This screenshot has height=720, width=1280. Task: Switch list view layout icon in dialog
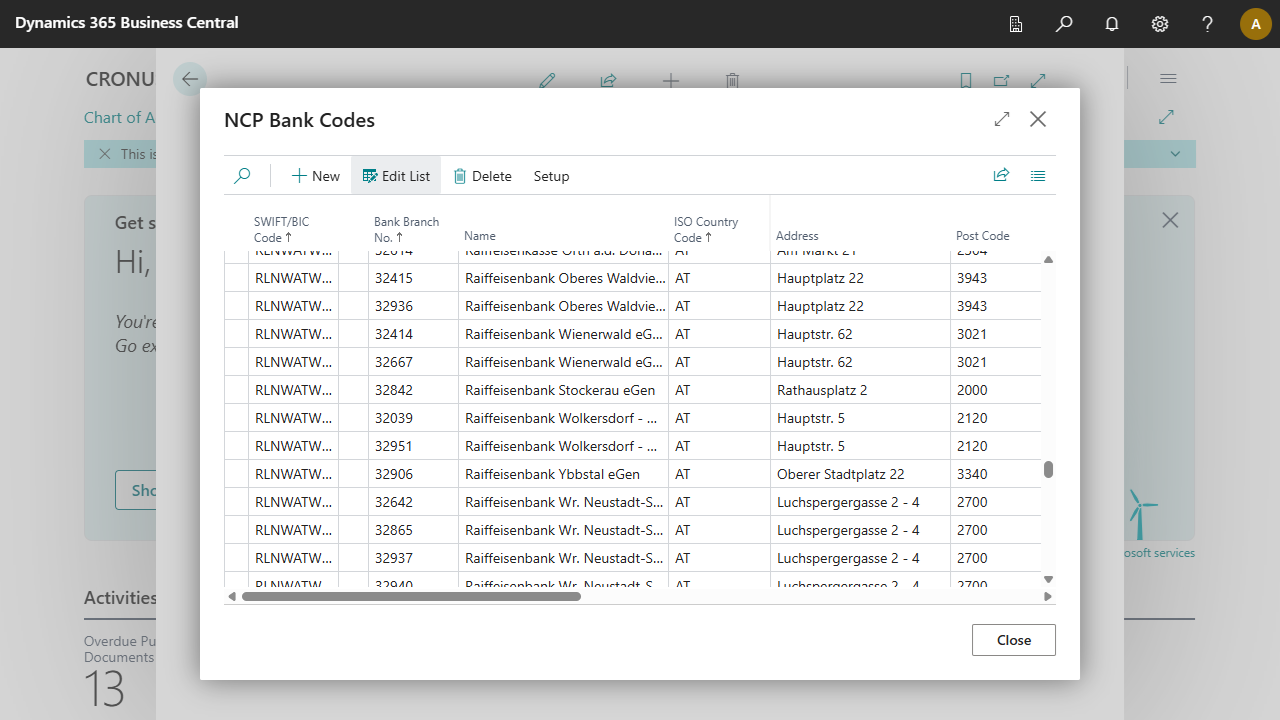point(1038,176)
